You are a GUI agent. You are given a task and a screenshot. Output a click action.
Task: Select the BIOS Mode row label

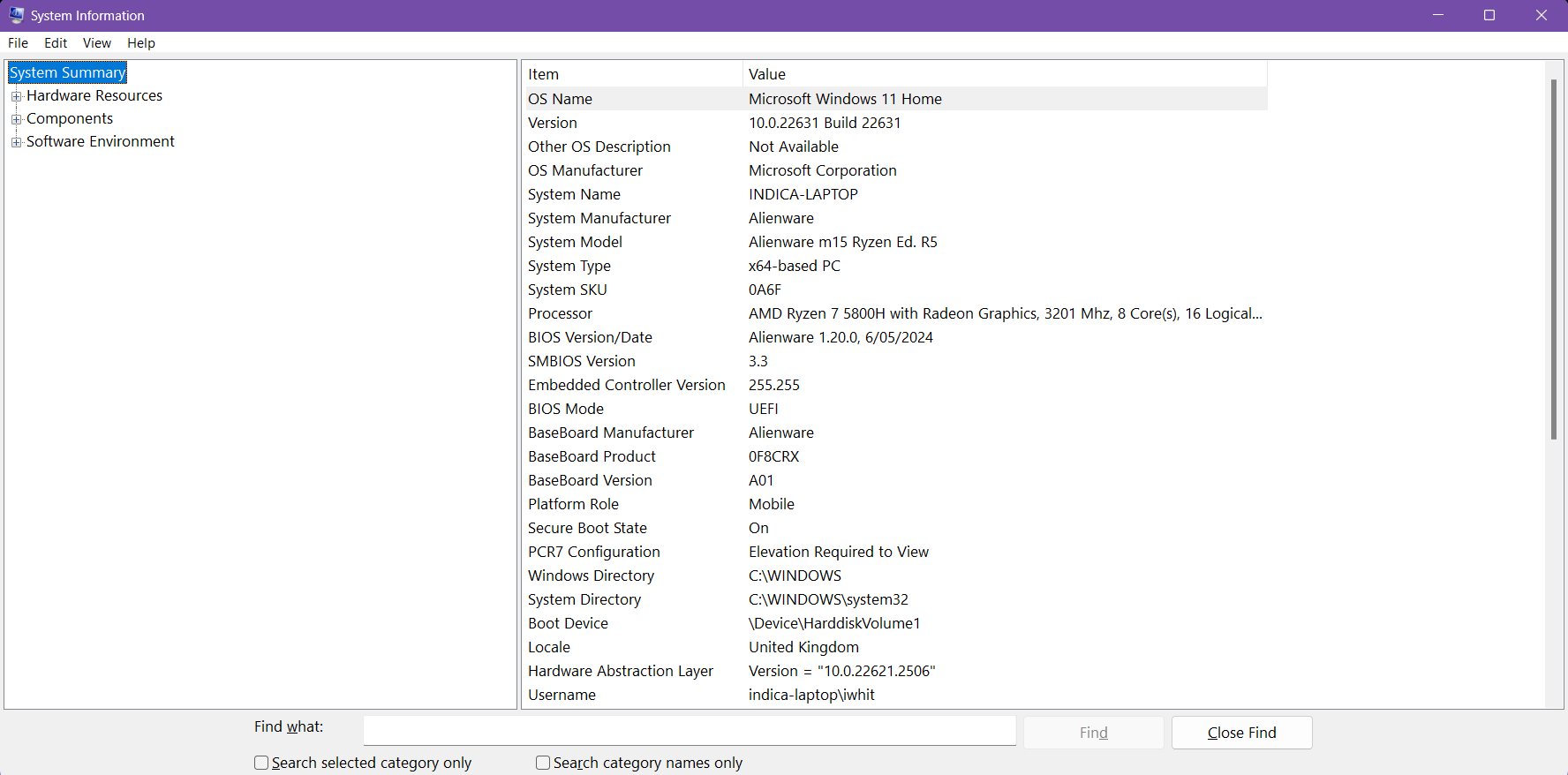click(x=566, y=409)
